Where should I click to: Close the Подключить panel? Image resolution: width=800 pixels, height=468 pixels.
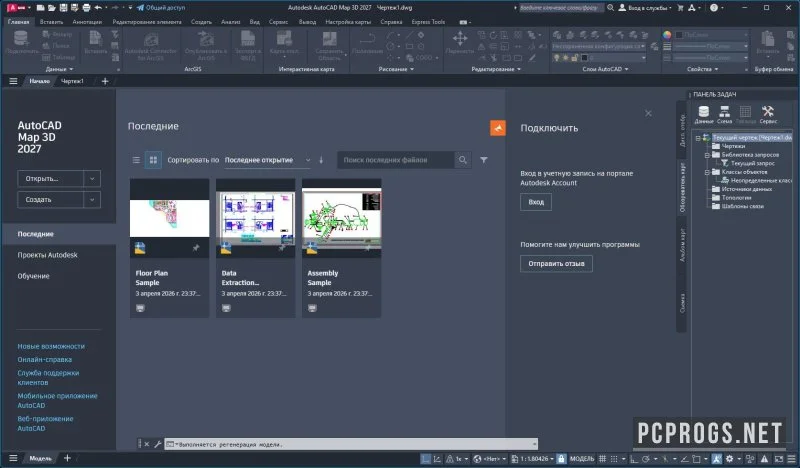tap(648, 113)
